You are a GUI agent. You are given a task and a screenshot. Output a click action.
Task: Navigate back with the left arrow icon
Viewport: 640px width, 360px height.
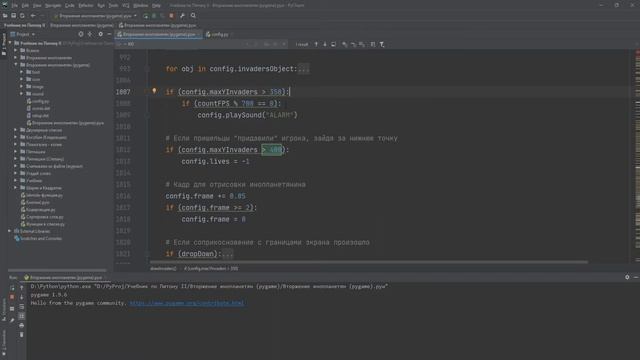[x=33, y=16]
